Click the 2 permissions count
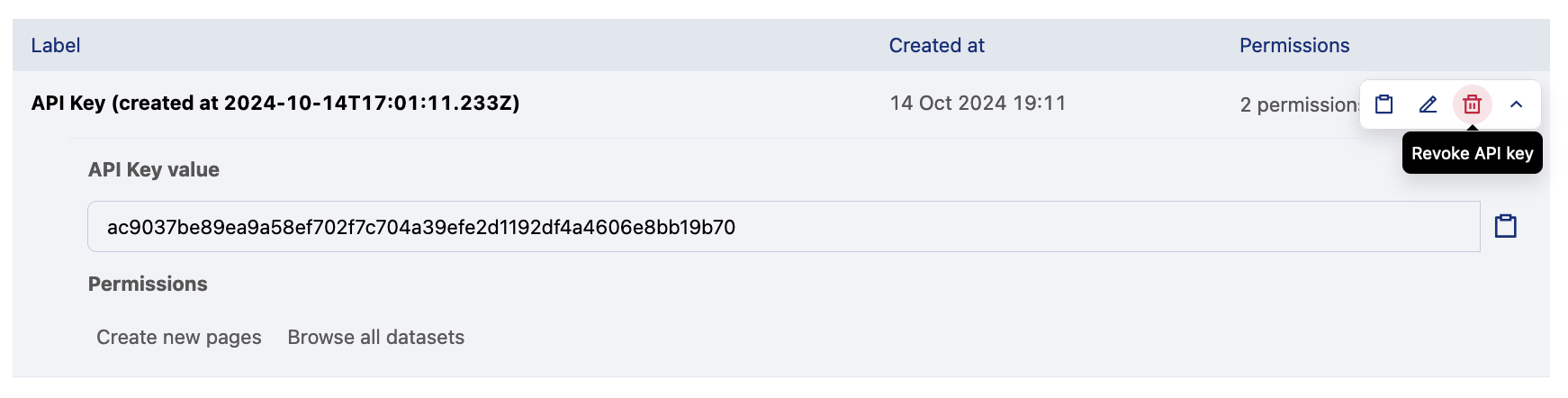 point(1299,105)
